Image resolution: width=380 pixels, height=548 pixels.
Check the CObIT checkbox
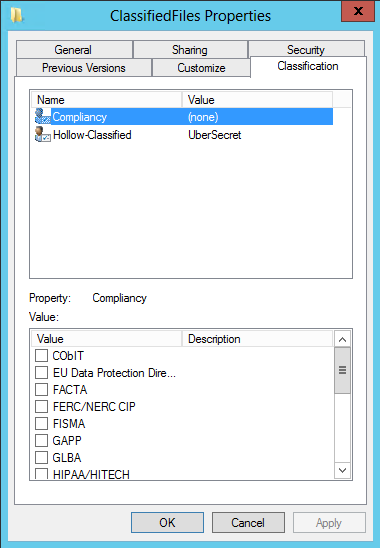tap(41, 356)
